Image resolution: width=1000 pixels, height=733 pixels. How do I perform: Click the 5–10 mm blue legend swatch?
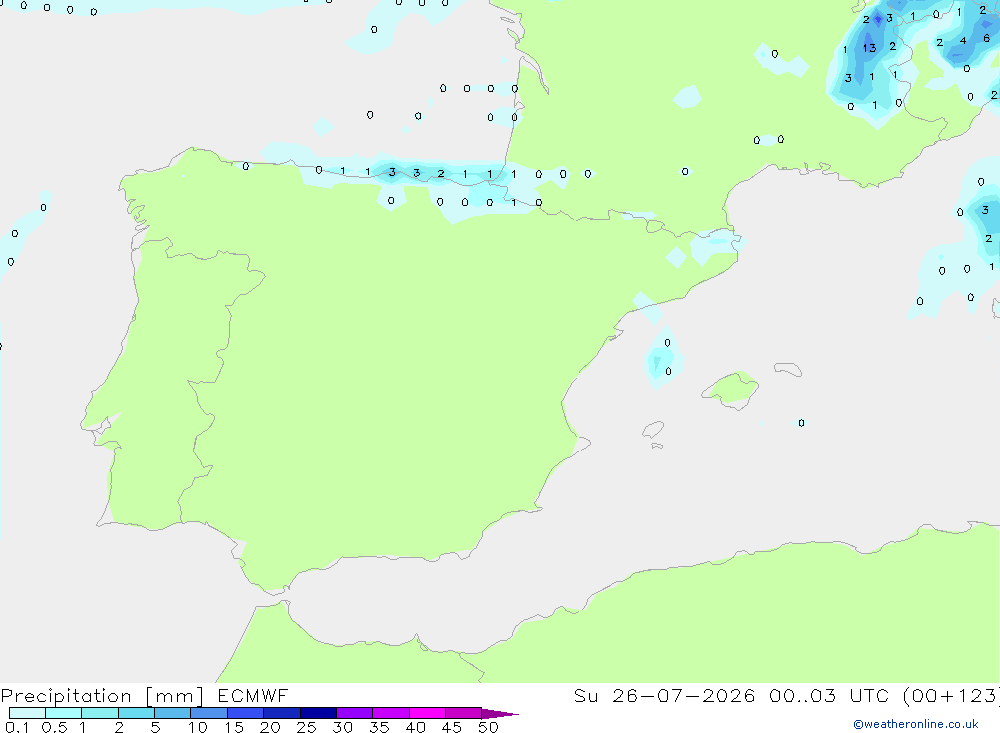[172, 713]
